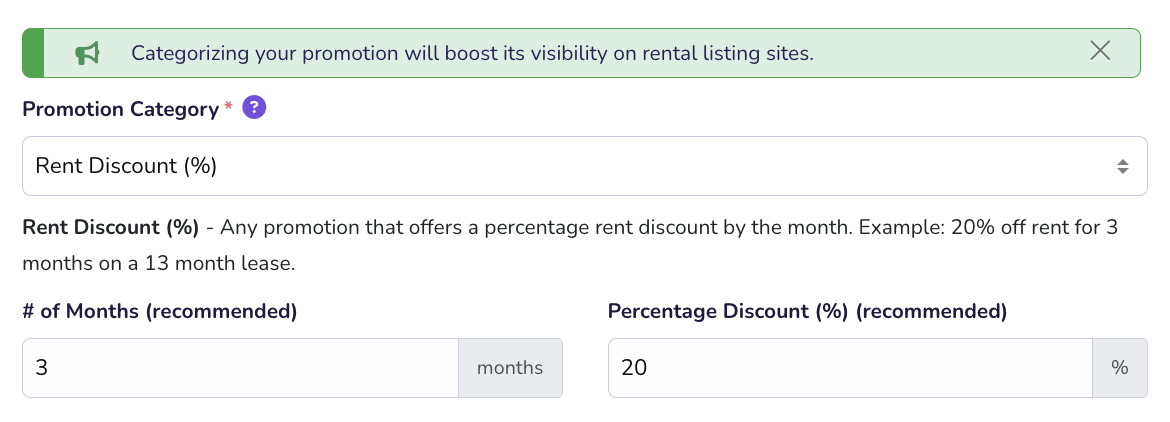The width and height of the screenshot is (1170, 422).
Task: Focus the number of months input field
Action: [x=240, y=368]
